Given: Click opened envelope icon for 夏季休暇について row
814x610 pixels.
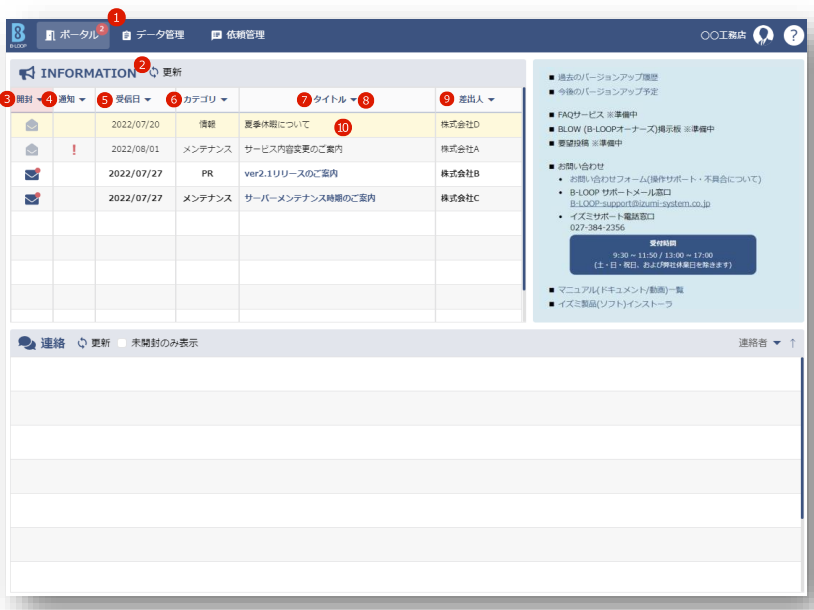Looking at the screenshot, I should [32, 125].
